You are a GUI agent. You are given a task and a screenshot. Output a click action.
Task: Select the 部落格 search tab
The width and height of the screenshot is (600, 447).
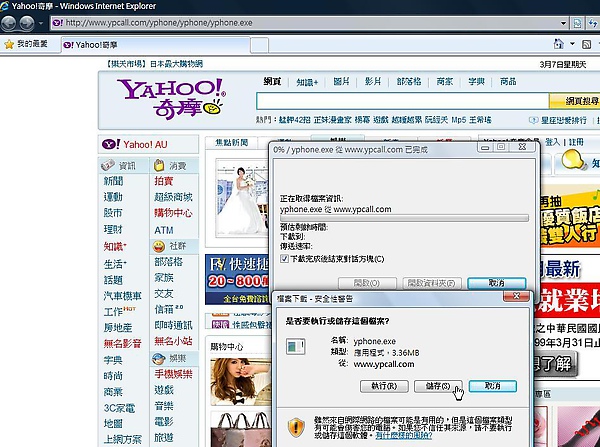409,82
